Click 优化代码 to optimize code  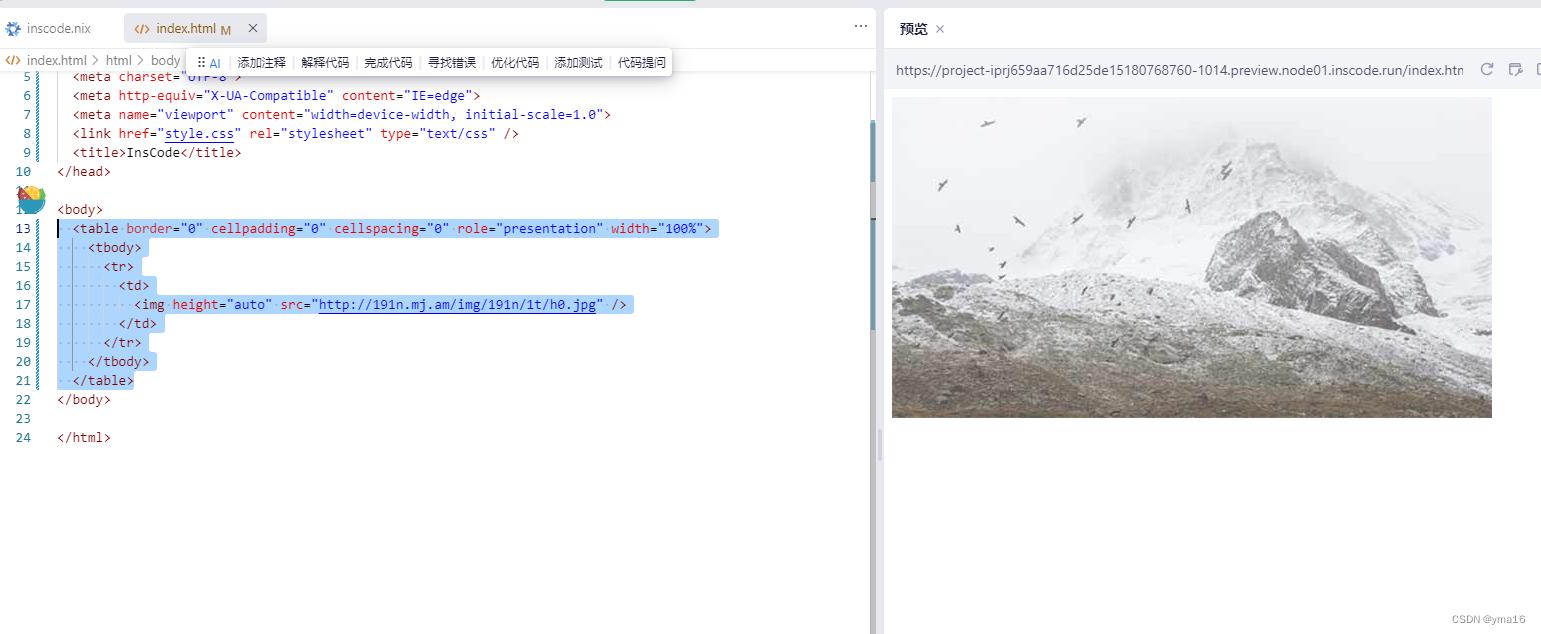tap(515, 62)
